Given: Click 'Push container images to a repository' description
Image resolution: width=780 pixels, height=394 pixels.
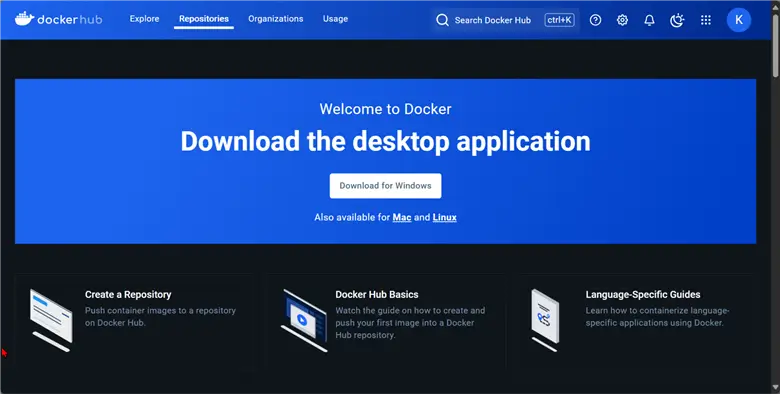Looking at the screenshot, I should pos(160,316).
